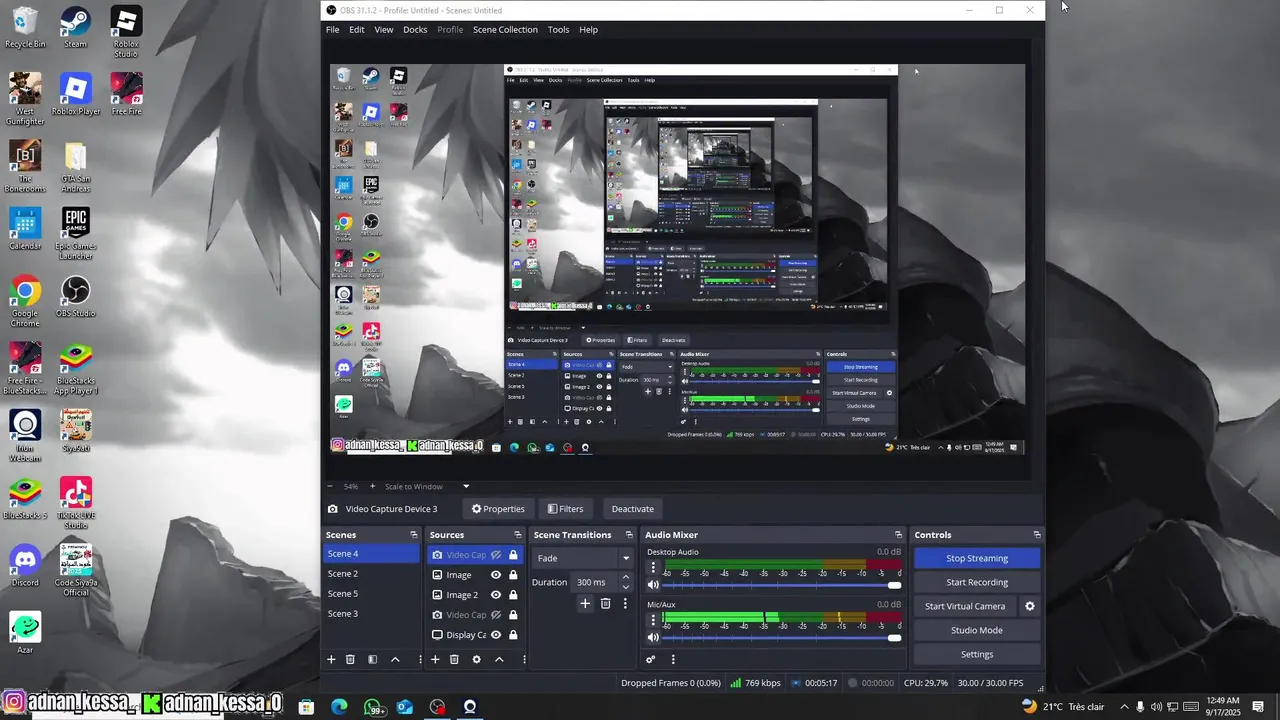The image size is (1280, 720).
Task: Open the Tools menu
Action: point(558,29)
